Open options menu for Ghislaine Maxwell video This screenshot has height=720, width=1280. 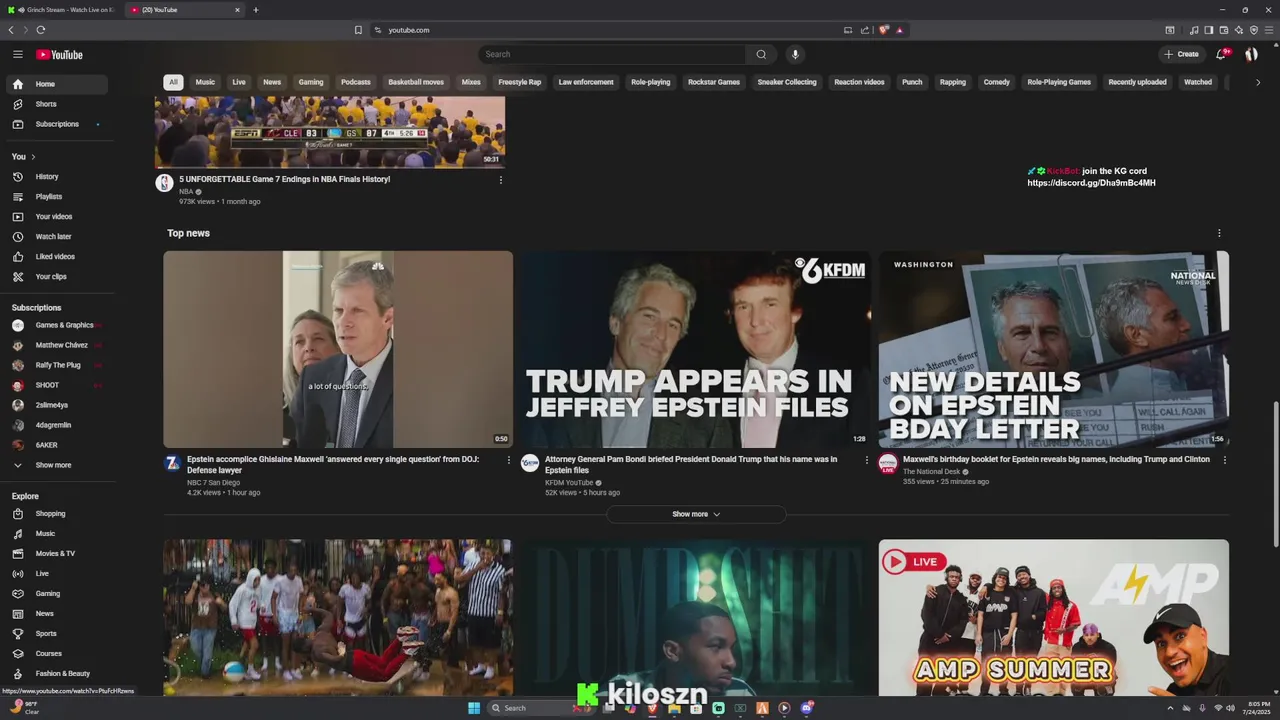click(509, 460)
